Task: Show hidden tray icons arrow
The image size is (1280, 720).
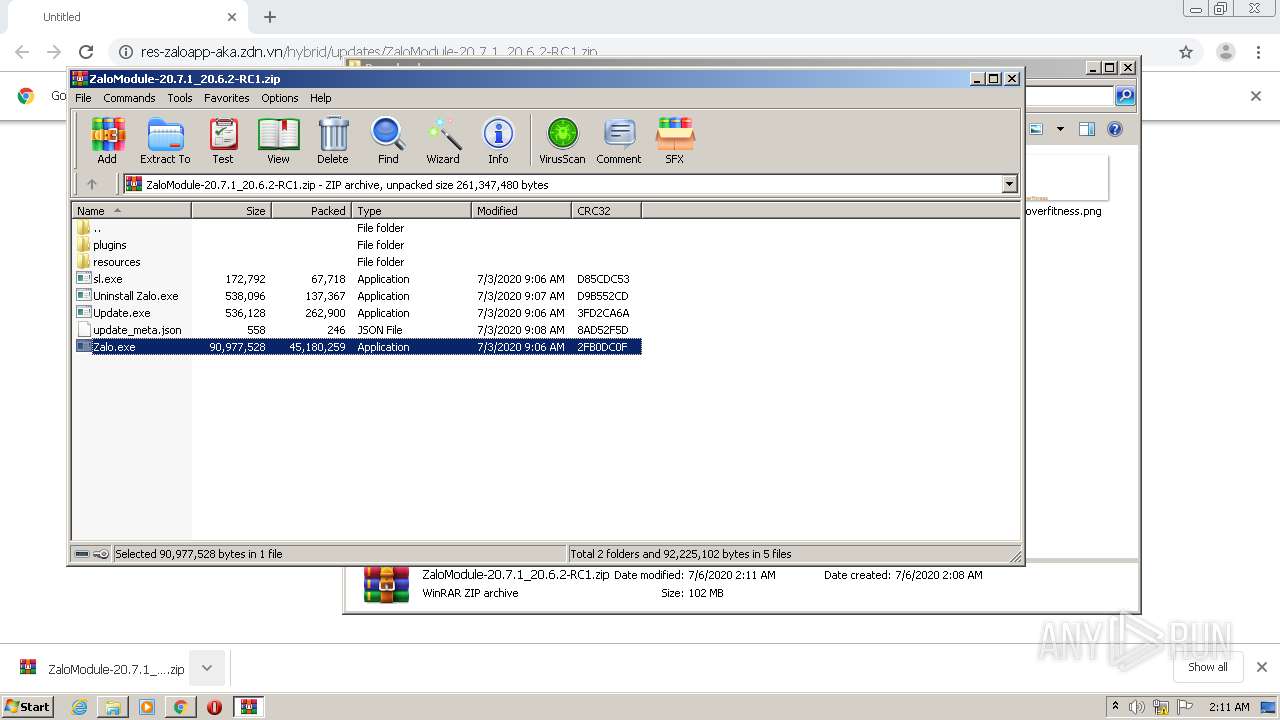Action: [x=1116, y=706]
